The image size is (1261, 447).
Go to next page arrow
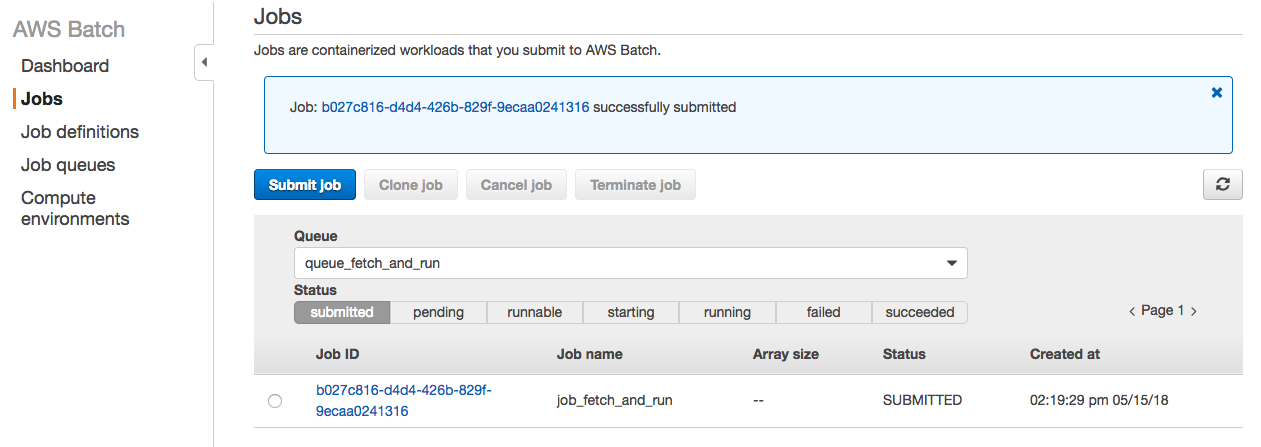(x=1194, y=312)
